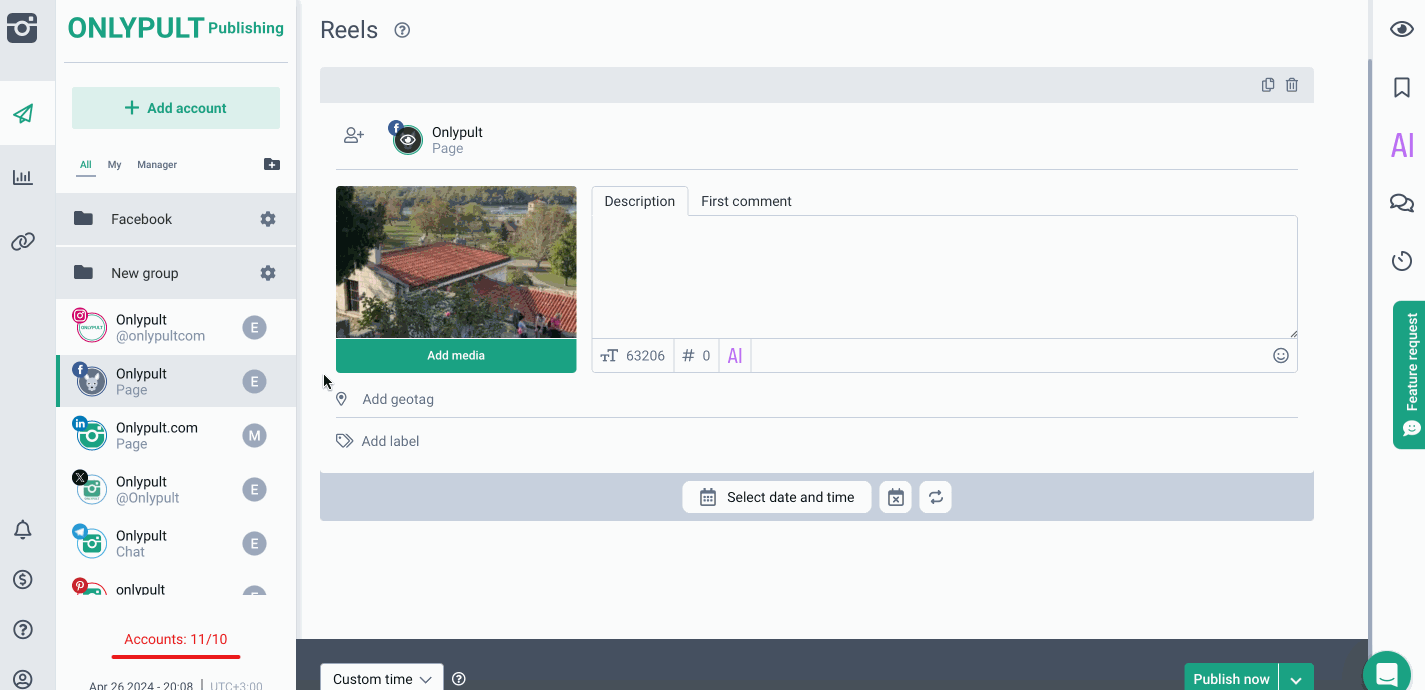Image resolution: width=1425 pixels, height=690 pixels.
Task: Toggle preview eye icon in right sidebar
Action: 1402,29
